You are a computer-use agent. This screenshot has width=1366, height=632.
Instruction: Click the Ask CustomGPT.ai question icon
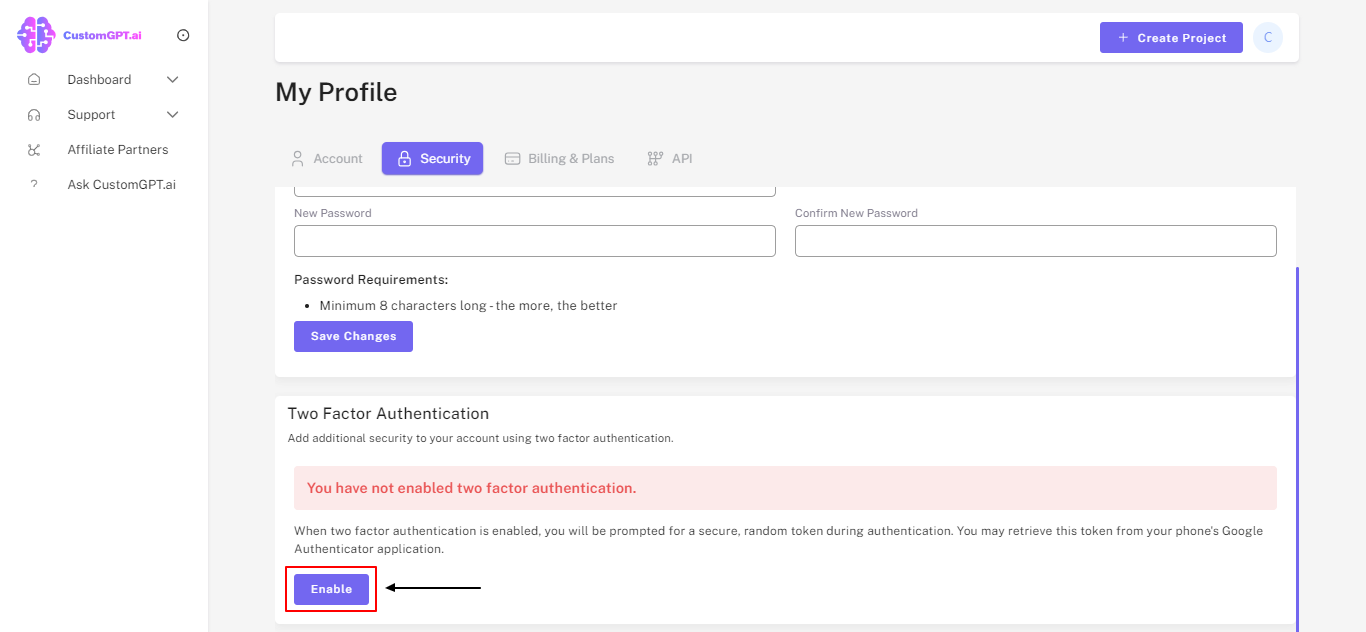coord(34,184)
